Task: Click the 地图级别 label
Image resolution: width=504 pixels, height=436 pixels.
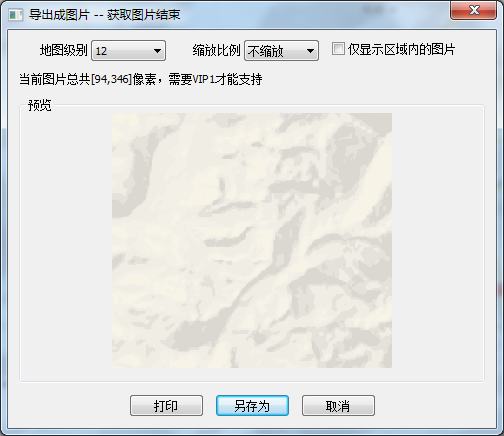Action: click(x=63, y=50)
